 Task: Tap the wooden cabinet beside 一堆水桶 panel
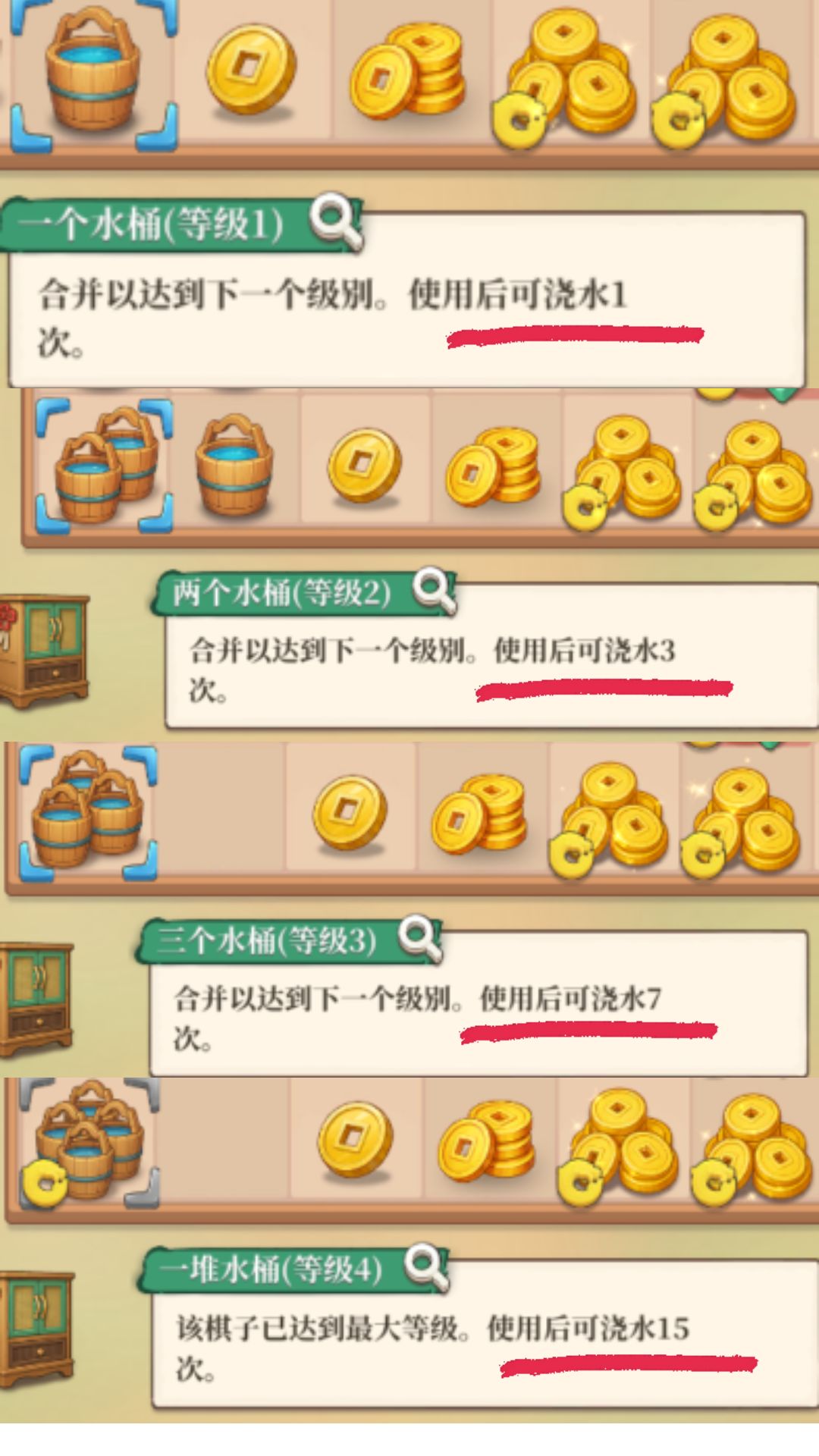36,1329
